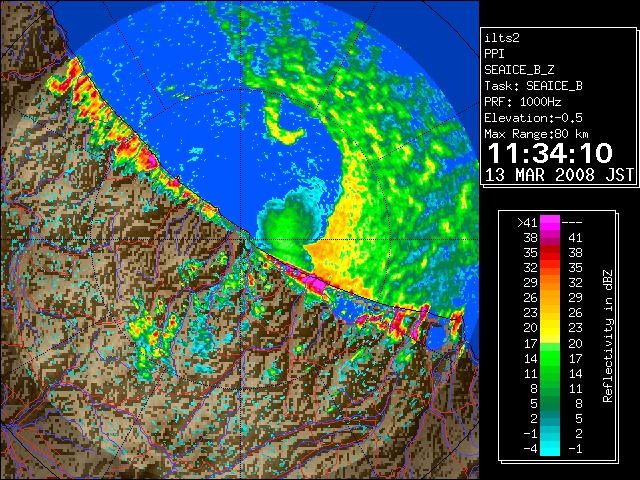Click the '-4' legend label
The width and height of the screenshot is (640, 480).
click(x=531, y=448)
